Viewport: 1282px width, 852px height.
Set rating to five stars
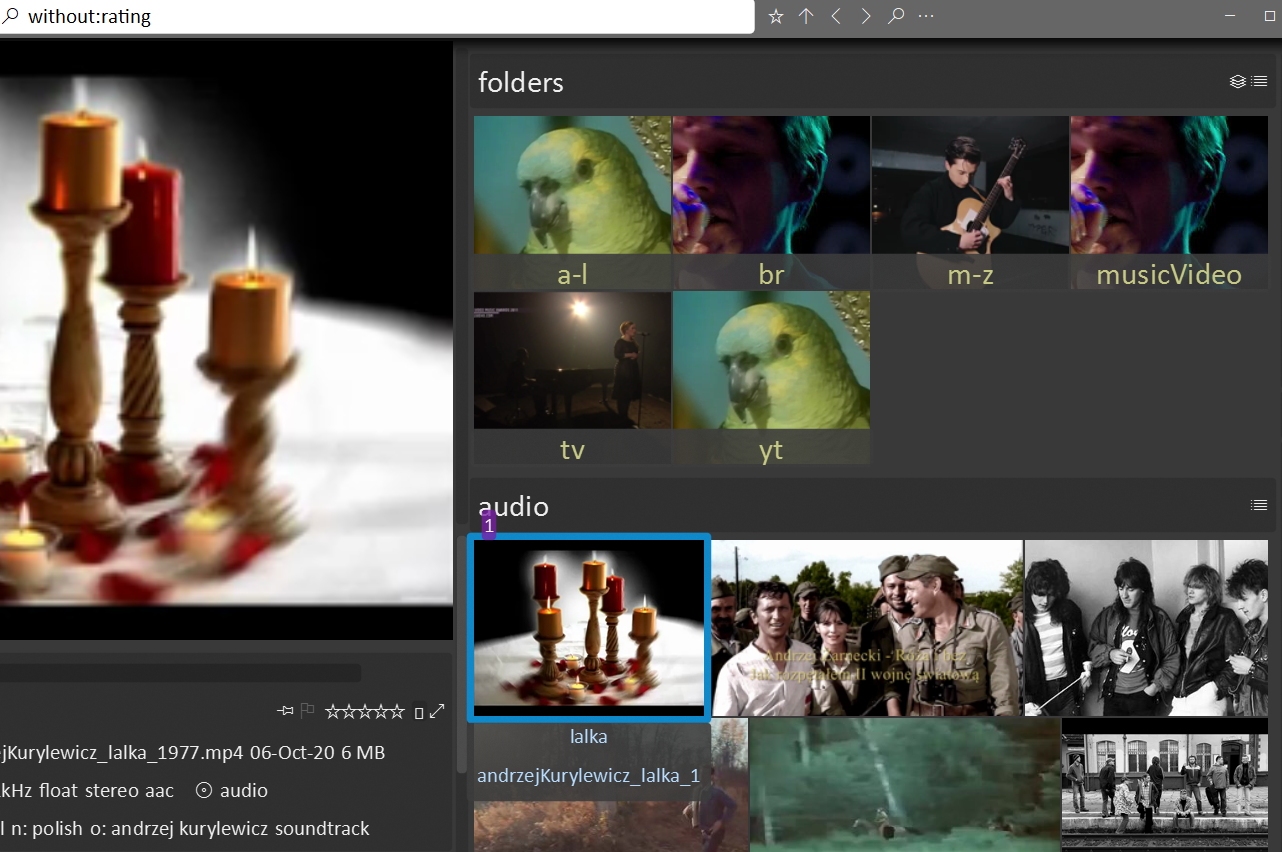397,712
